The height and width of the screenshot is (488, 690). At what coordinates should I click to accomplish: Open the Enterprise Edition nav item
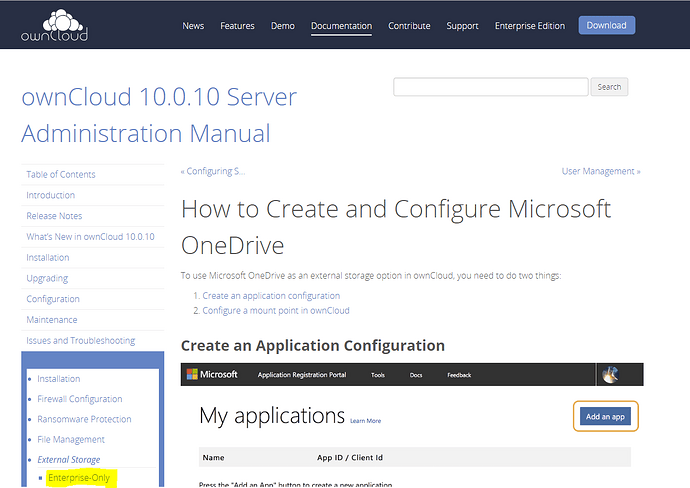pyautogui.click(x=530, y=26)
